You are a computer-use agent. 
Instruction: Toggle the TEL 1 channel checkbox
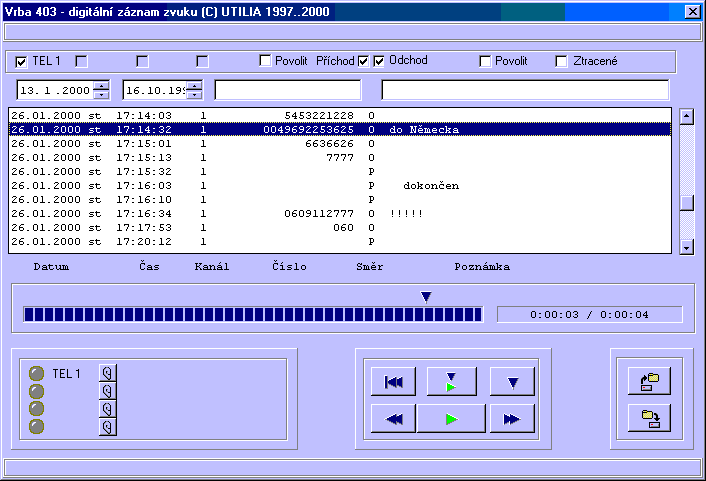[22, 62]
